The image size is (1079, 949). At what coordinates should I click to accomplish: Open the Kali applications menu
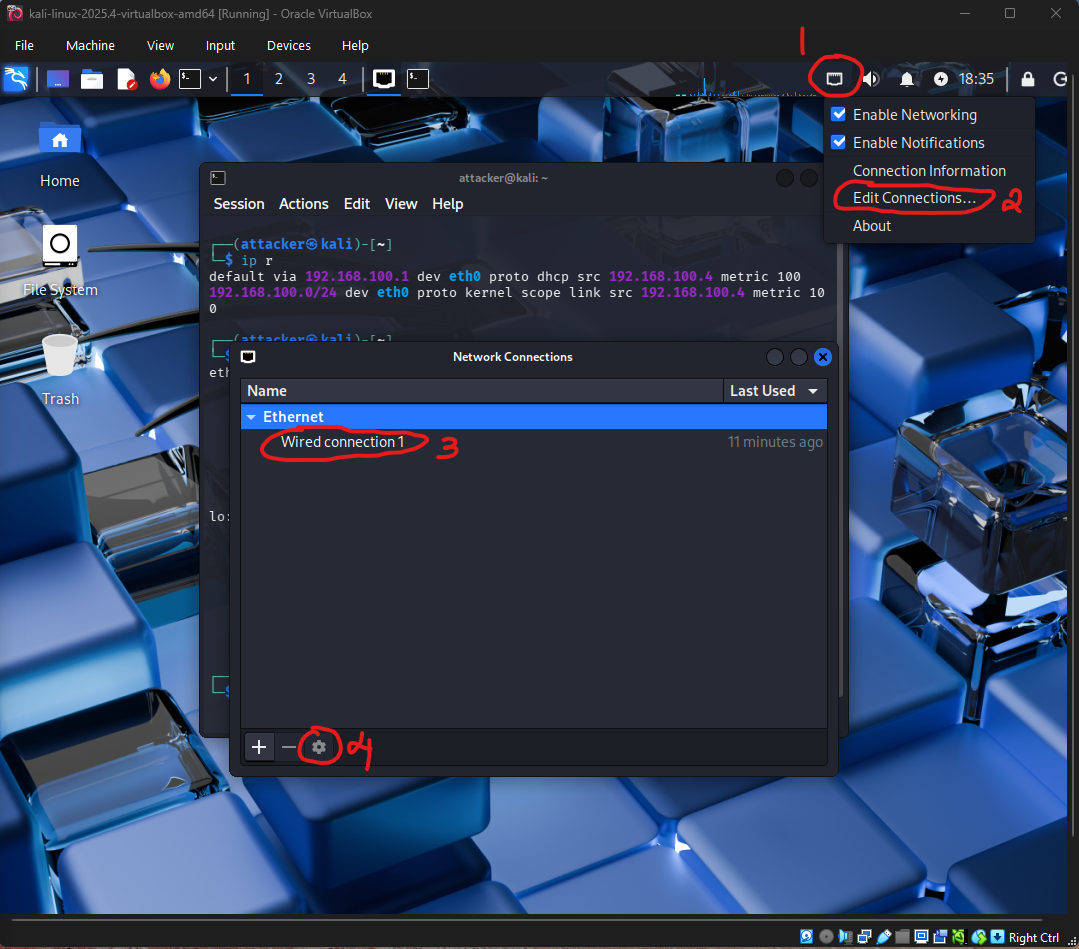(18, 79)
